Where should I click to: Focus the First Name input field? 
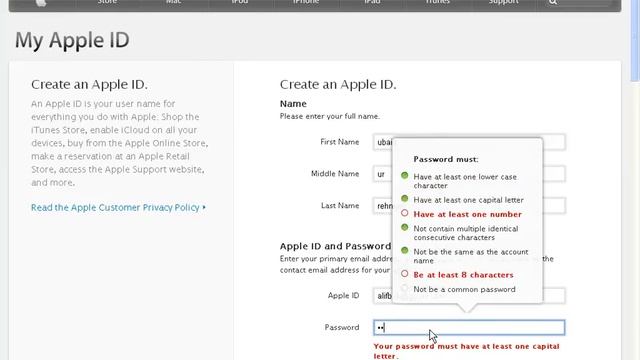(469, 142)
